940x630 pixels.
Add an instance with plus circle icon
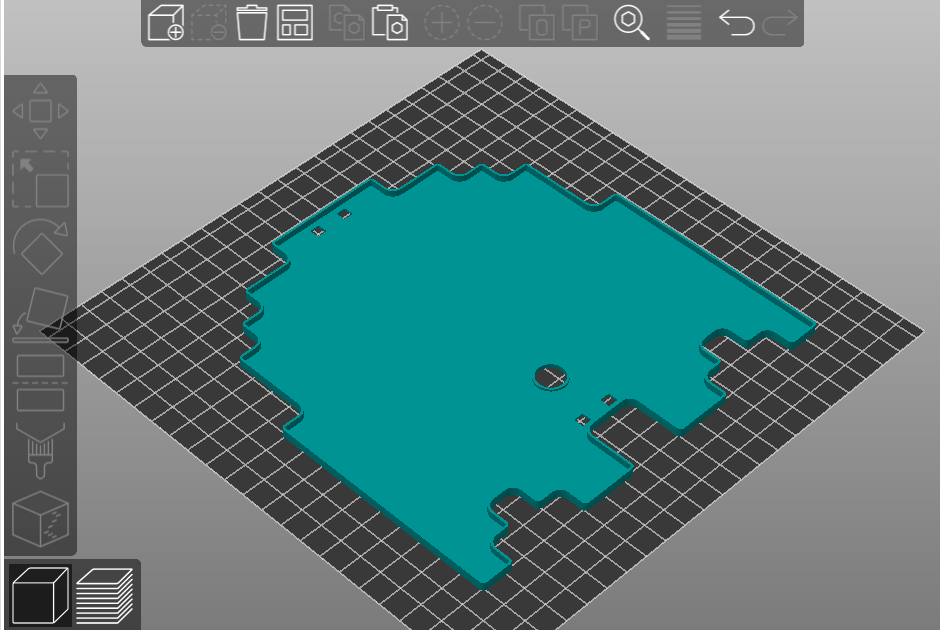click(x=442, y=23)
